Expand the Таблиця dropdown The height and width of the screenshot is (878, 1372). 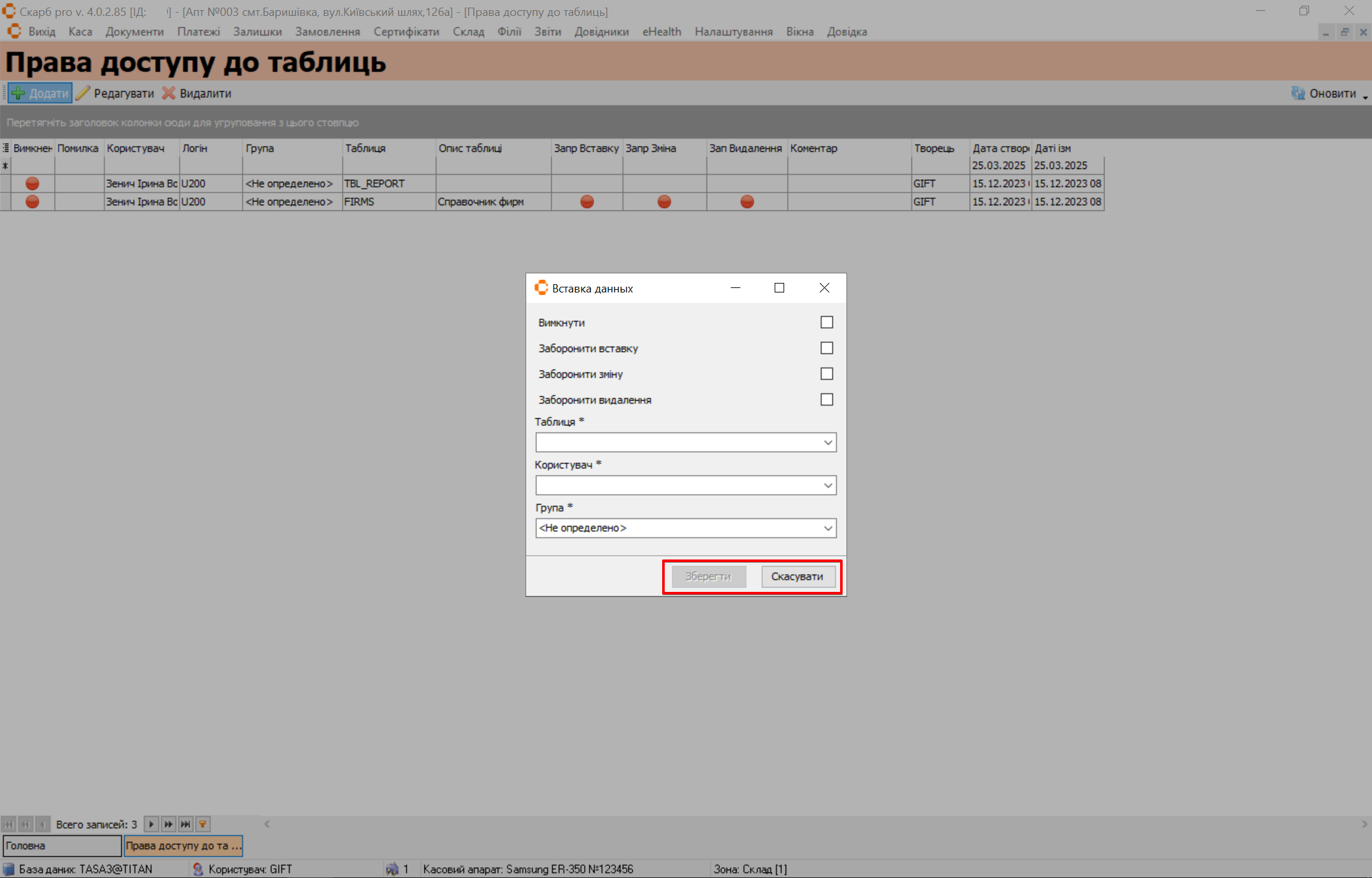click(x=827, y=442)
